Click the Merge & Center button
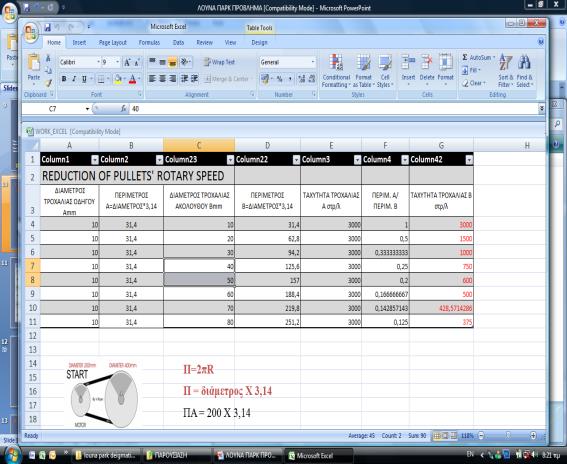Screen dimensions: 567x464 coord(228,78)
